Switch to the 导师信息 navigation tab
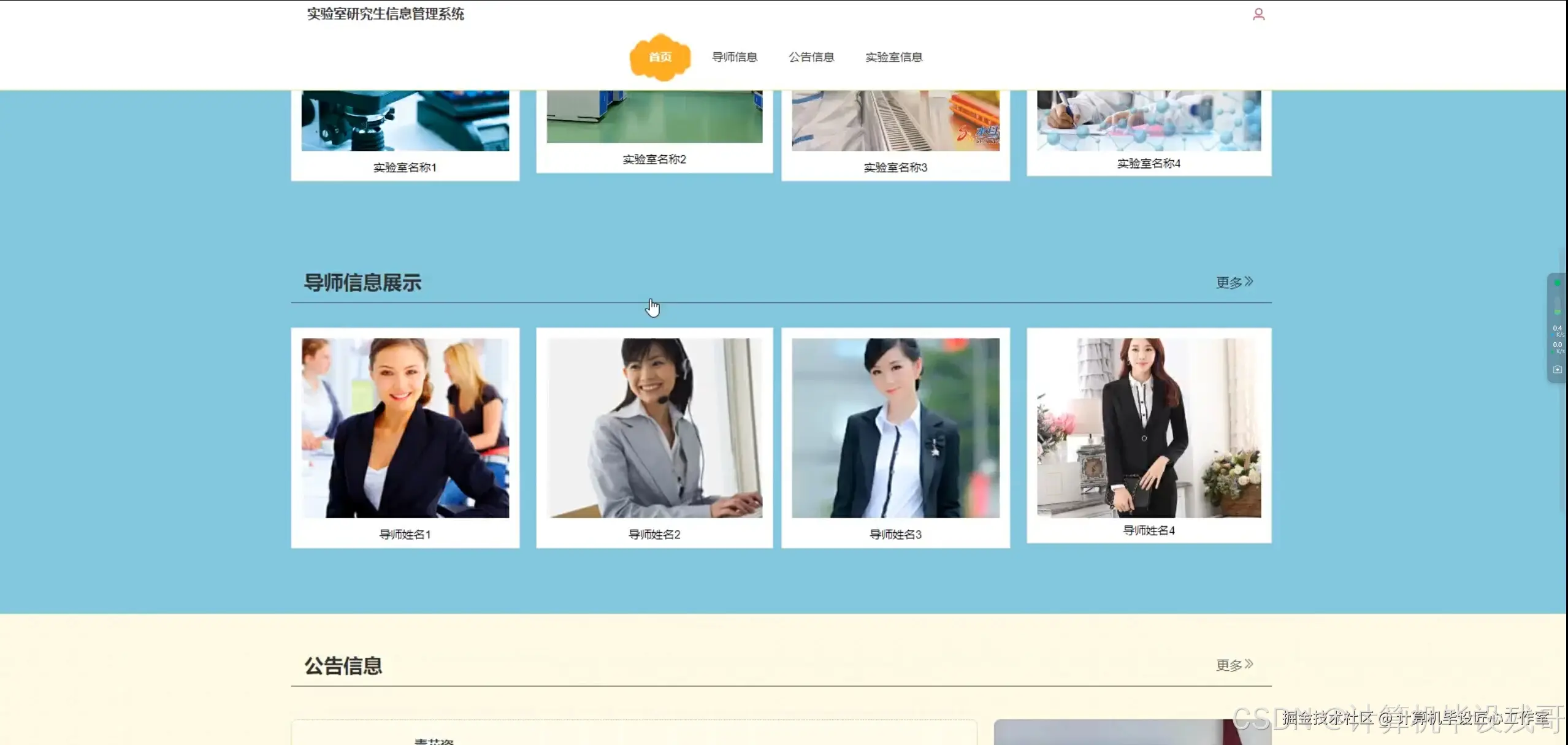 pos(735,57)
